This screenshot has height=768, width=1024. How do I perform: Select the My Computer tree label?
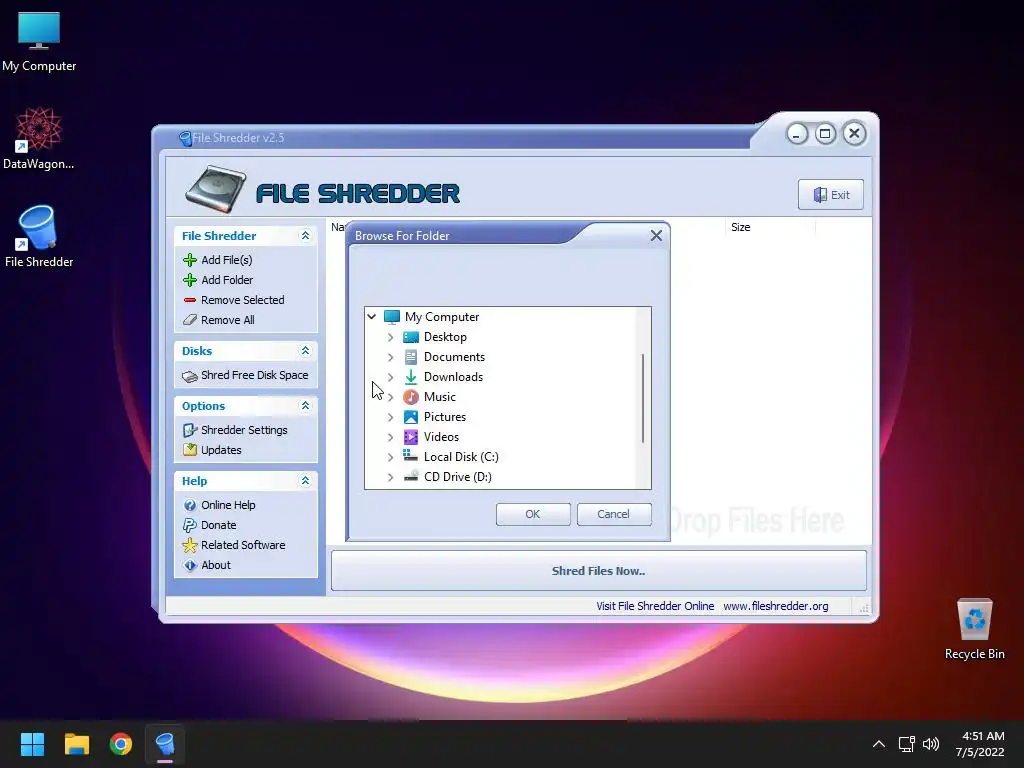(x=441, y=317)
